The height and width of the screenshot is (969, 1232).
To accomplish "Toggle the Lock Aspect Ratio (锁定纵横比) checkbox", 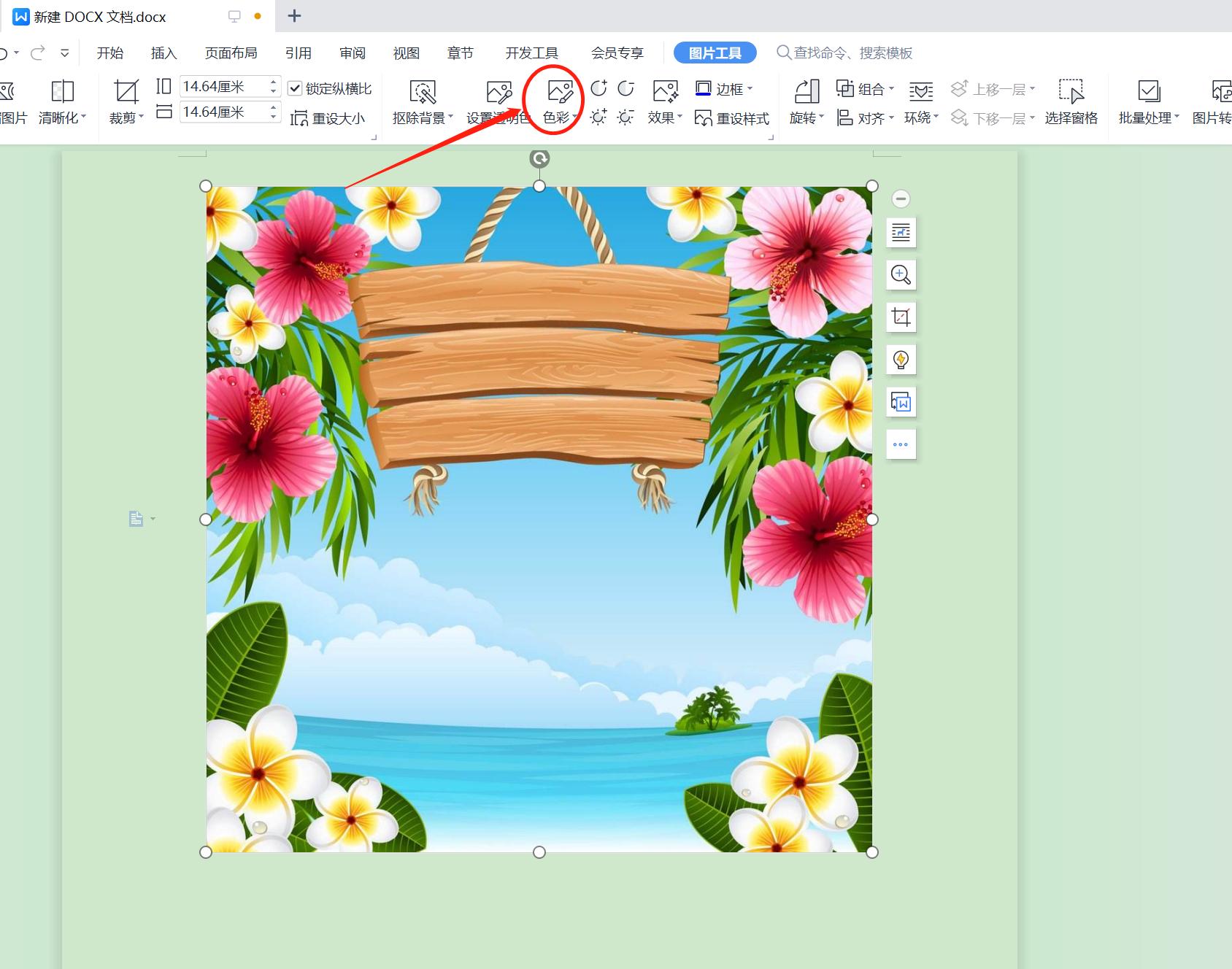I will pyautogui.click(x=296, y=89).
